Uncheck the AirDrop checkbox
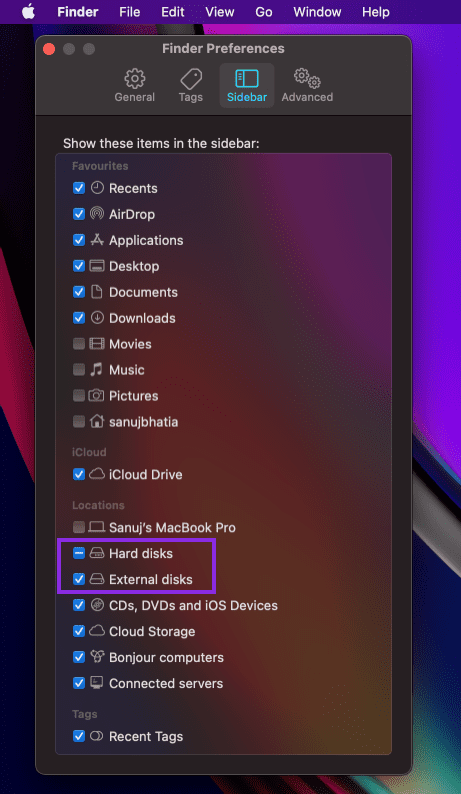This screenshot has height=794, width=461. coord(79,214)
